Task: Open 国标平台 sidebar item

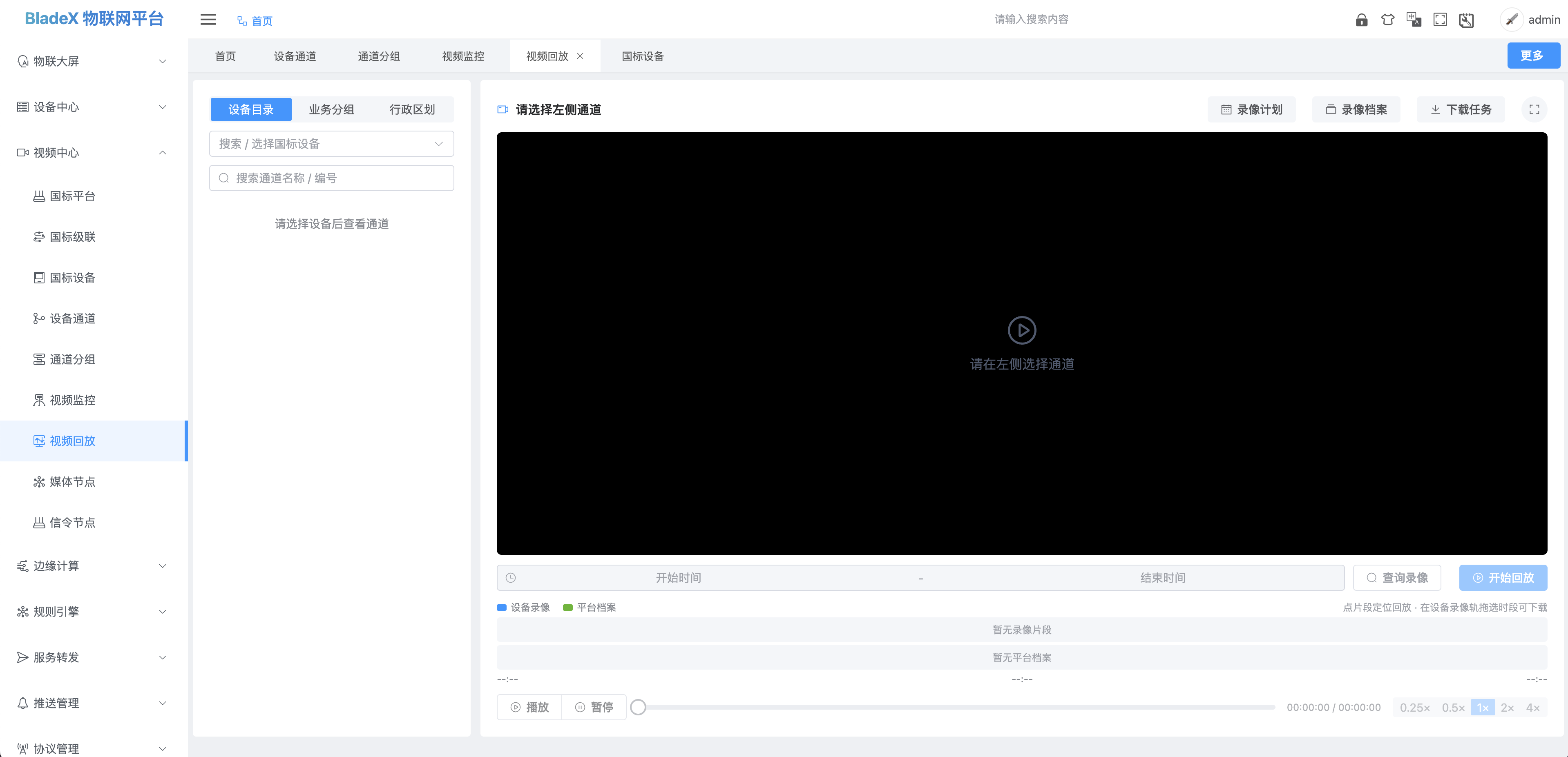Action: tap(93, 196)
